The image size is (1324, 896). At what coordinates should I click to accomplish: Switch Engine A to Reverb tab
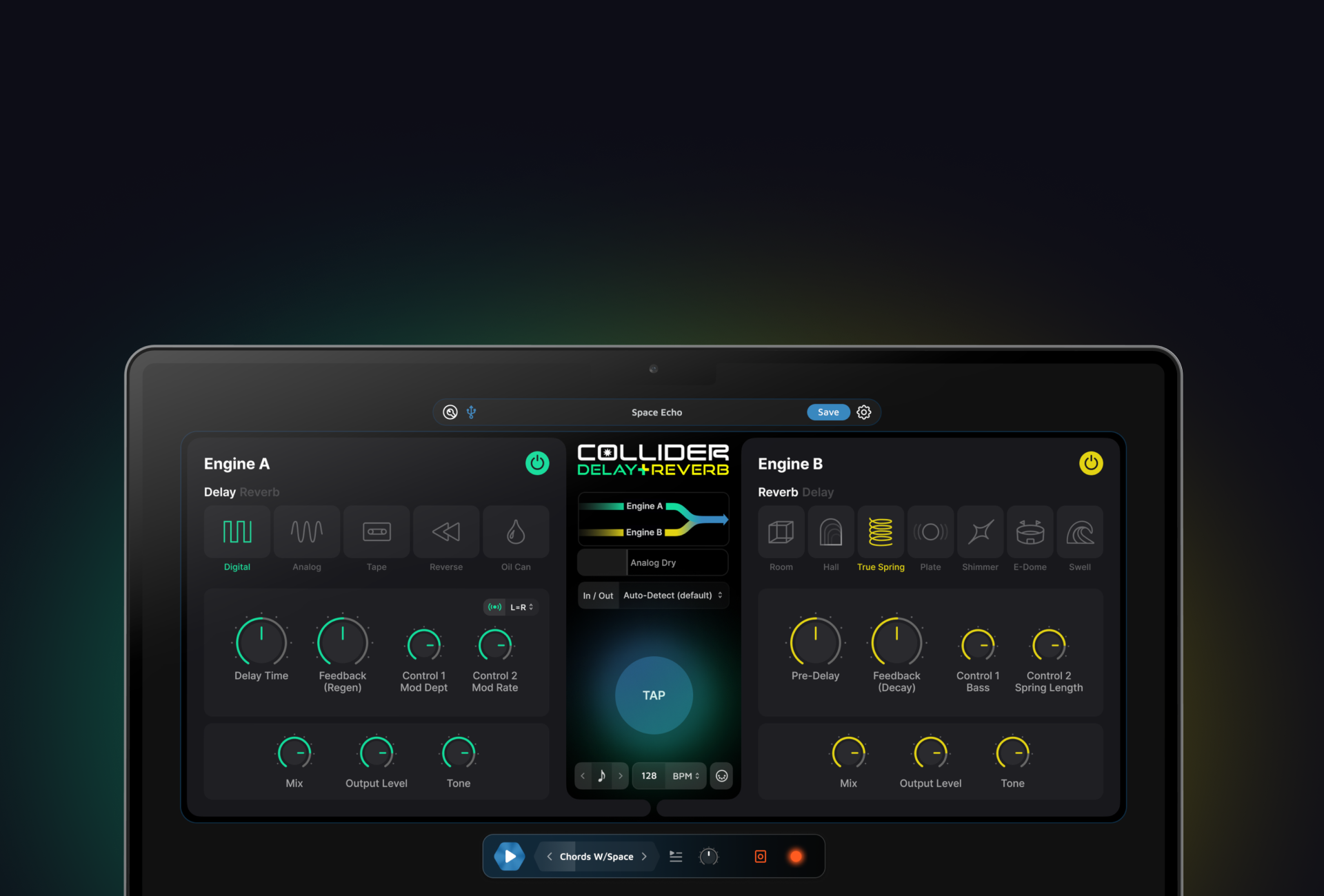click(x=259, y=492)
